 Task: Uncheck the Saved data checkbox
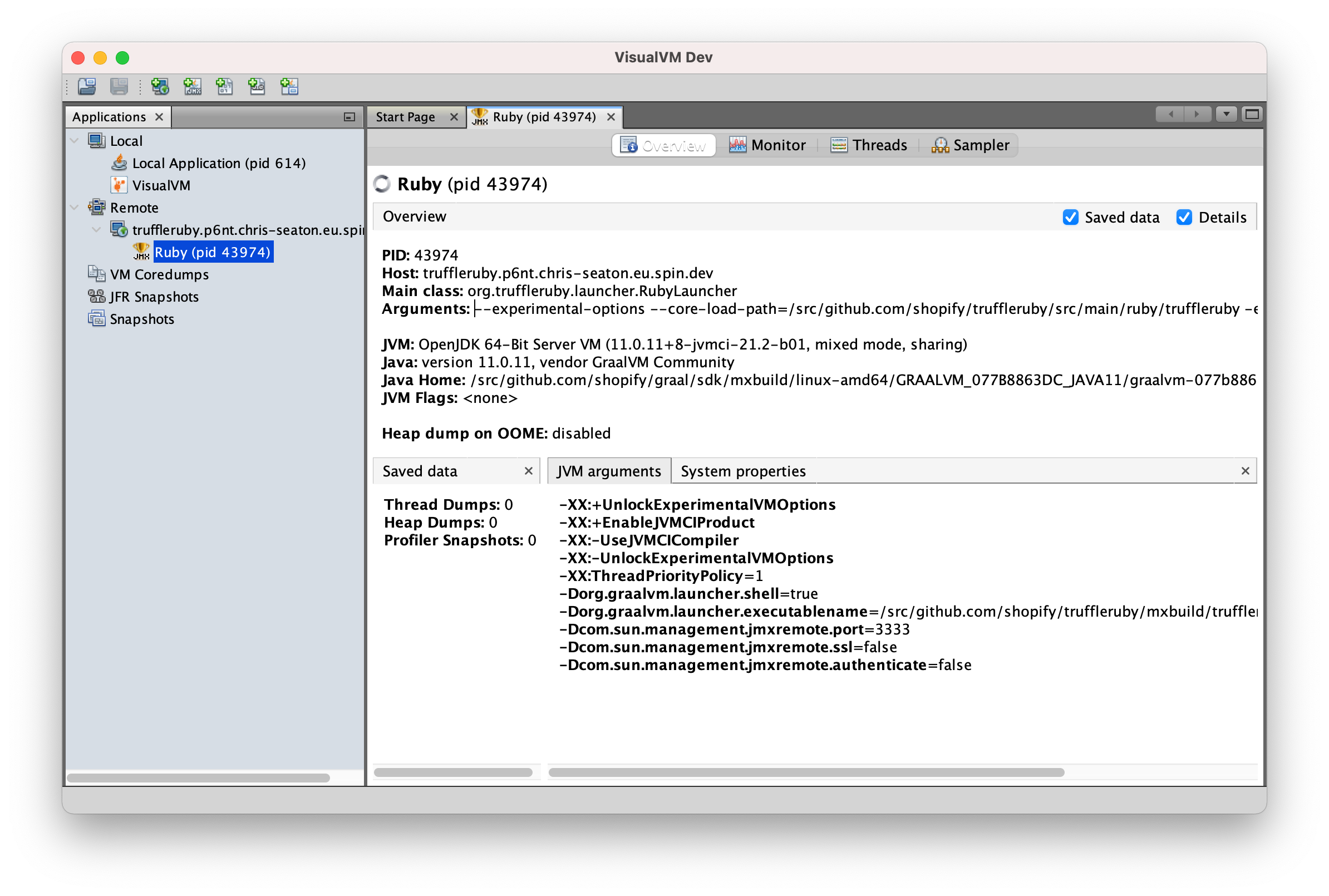tap(1071, 217)
